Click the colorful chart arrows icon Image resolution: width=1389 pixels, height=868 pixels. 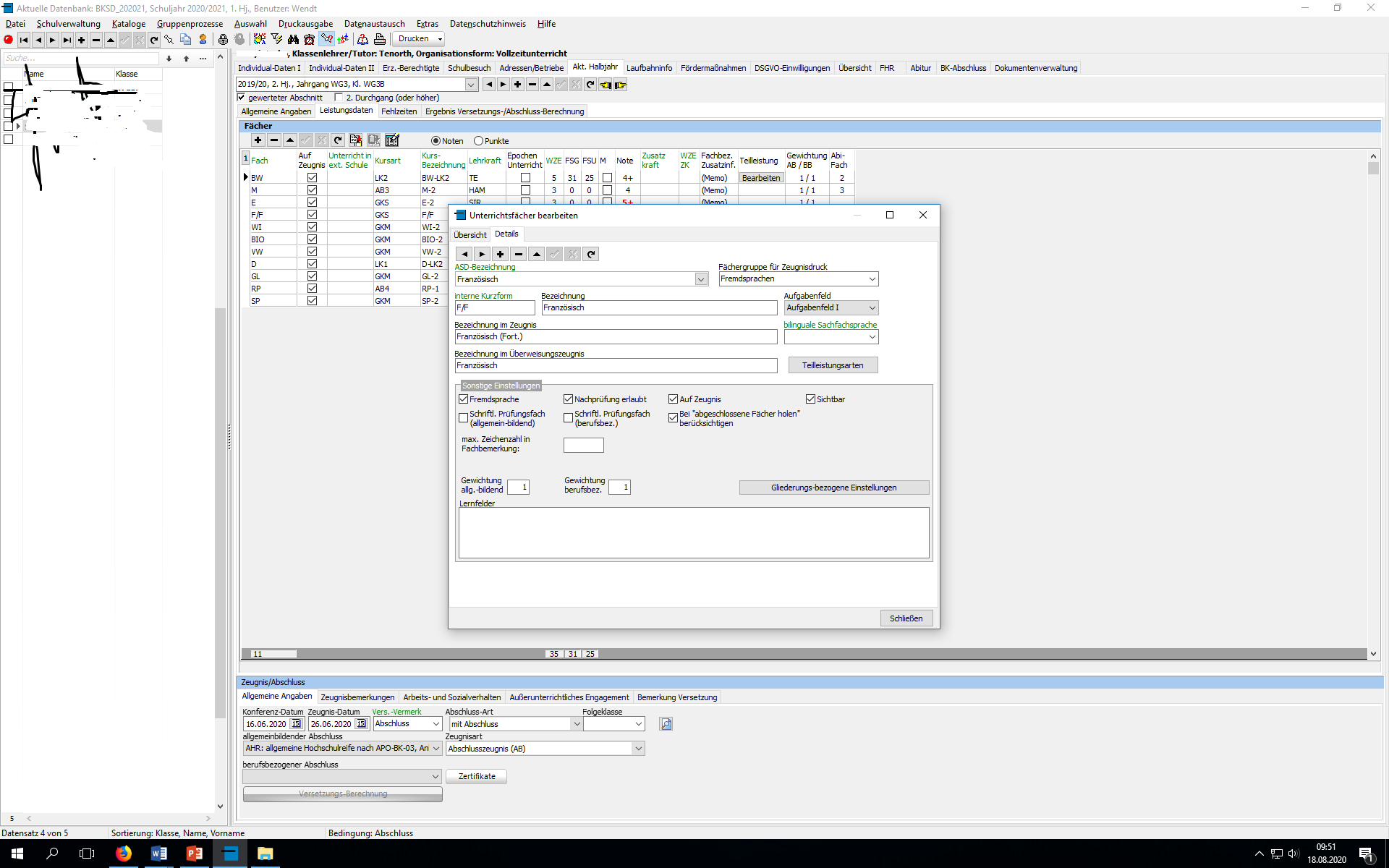click(x=343, y=40)
